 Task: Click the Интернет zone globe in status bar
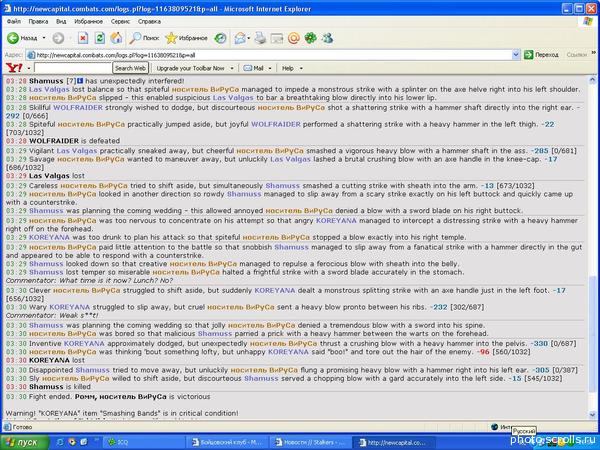[x=495, y=427]
